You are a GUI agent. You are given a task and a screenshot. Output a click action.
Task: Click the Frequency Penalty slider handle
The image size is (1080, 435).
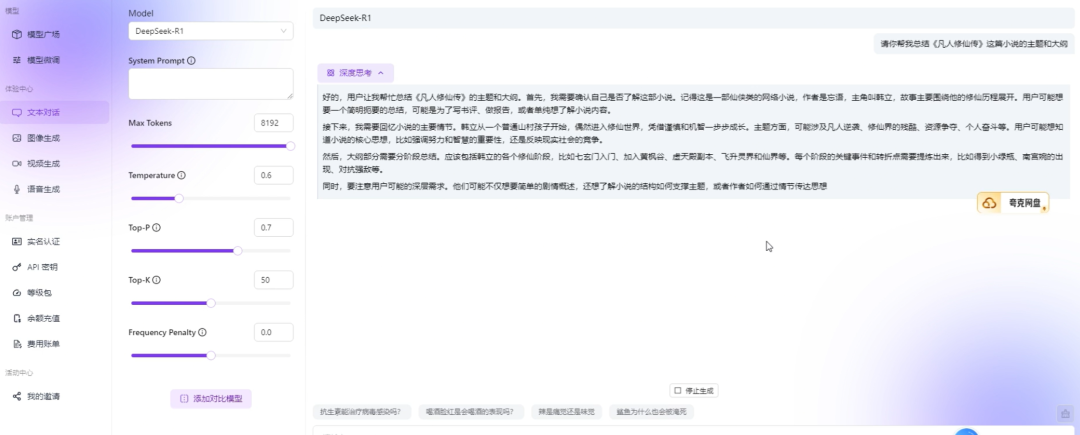211,355
